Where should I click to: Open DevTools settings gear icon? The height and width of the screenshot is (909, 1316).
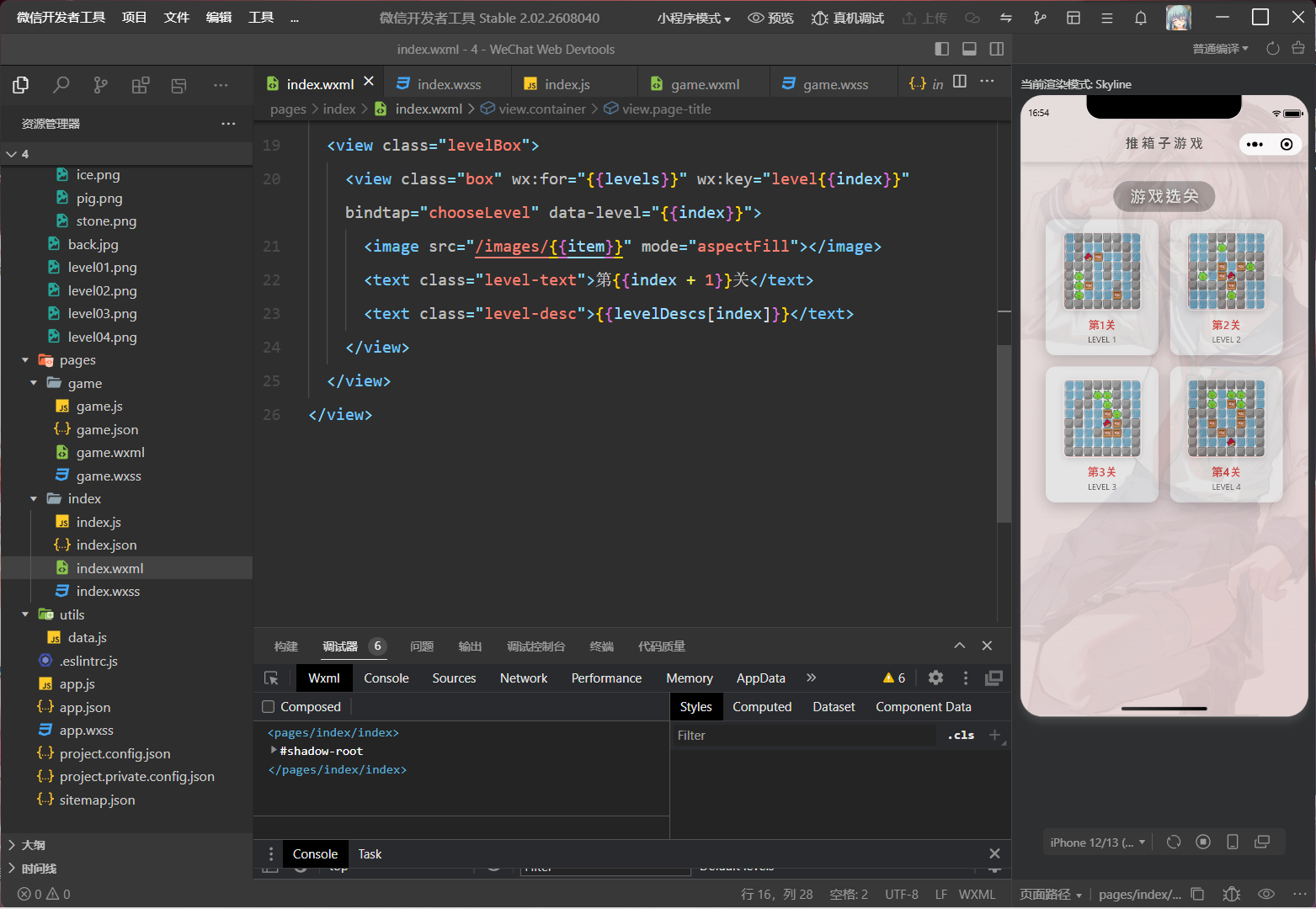tap(935, 678)
